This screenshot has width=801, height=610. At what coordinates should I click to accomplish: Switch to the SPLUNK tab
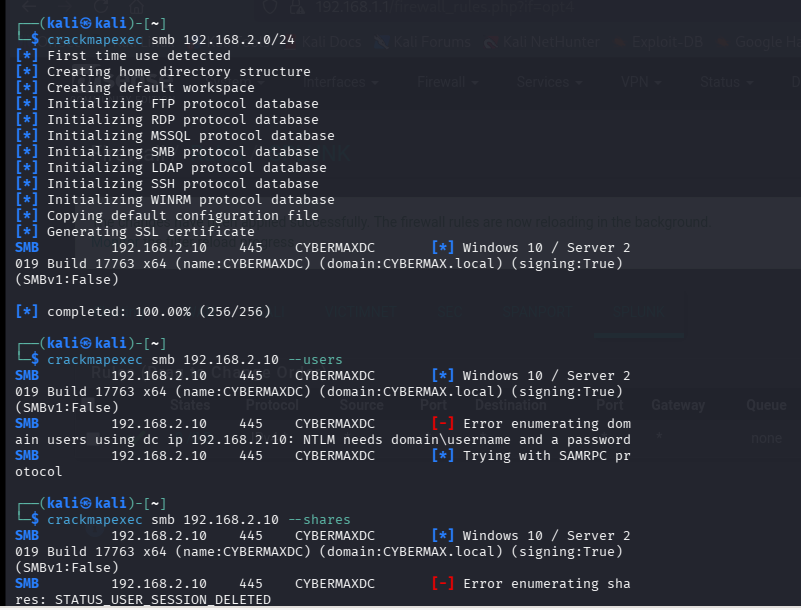pyautogui.click(x=638, y=309)
